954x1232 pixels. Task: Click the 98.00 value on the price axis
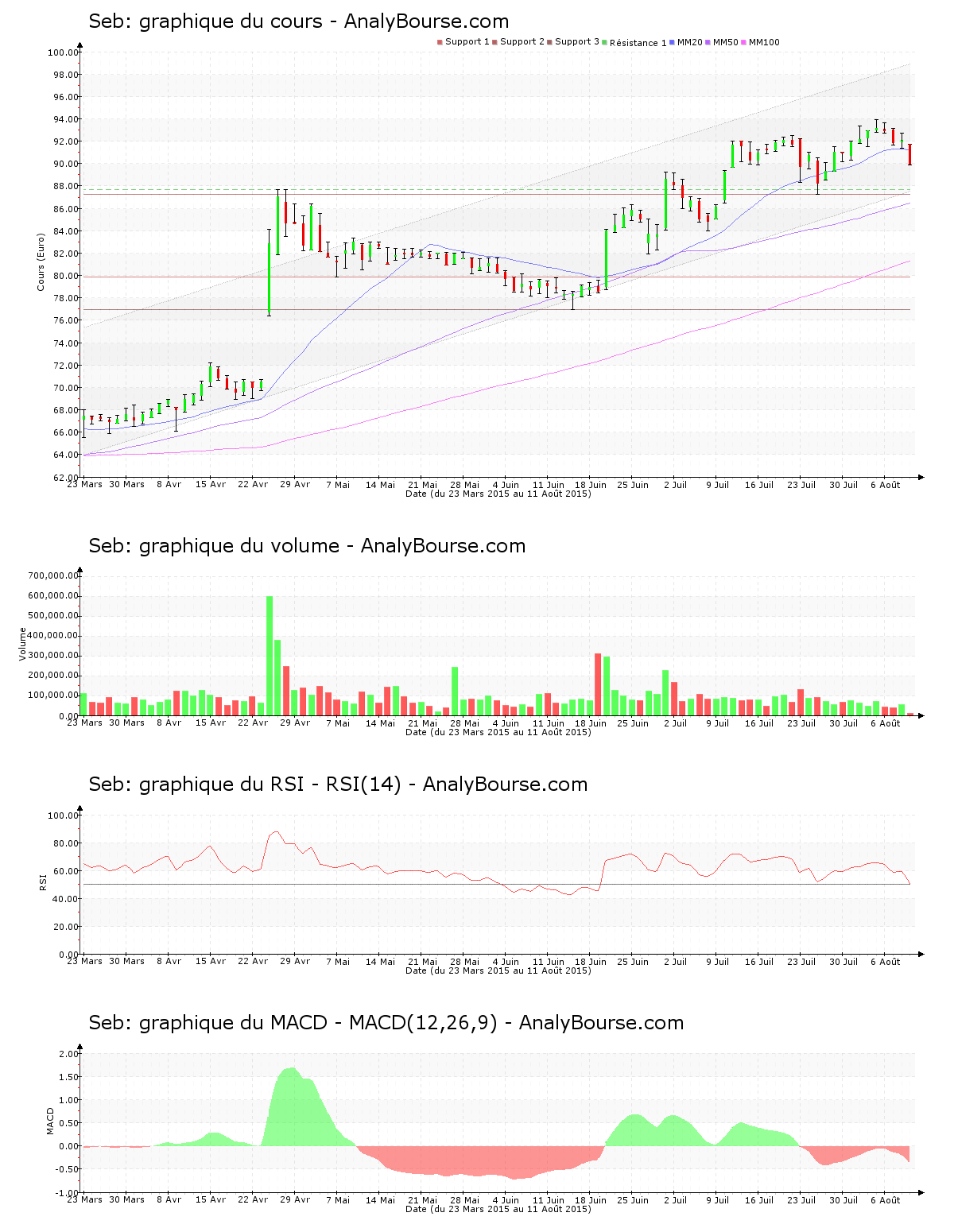(x=64, y=75)
